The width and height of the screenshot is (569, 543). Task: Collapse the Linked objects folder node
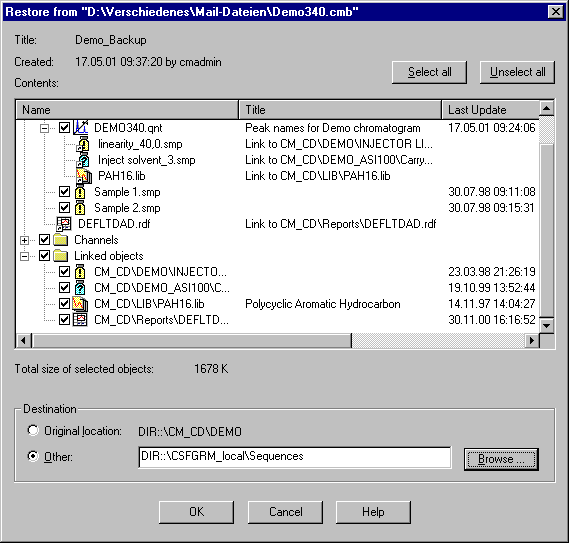(25, 256)
